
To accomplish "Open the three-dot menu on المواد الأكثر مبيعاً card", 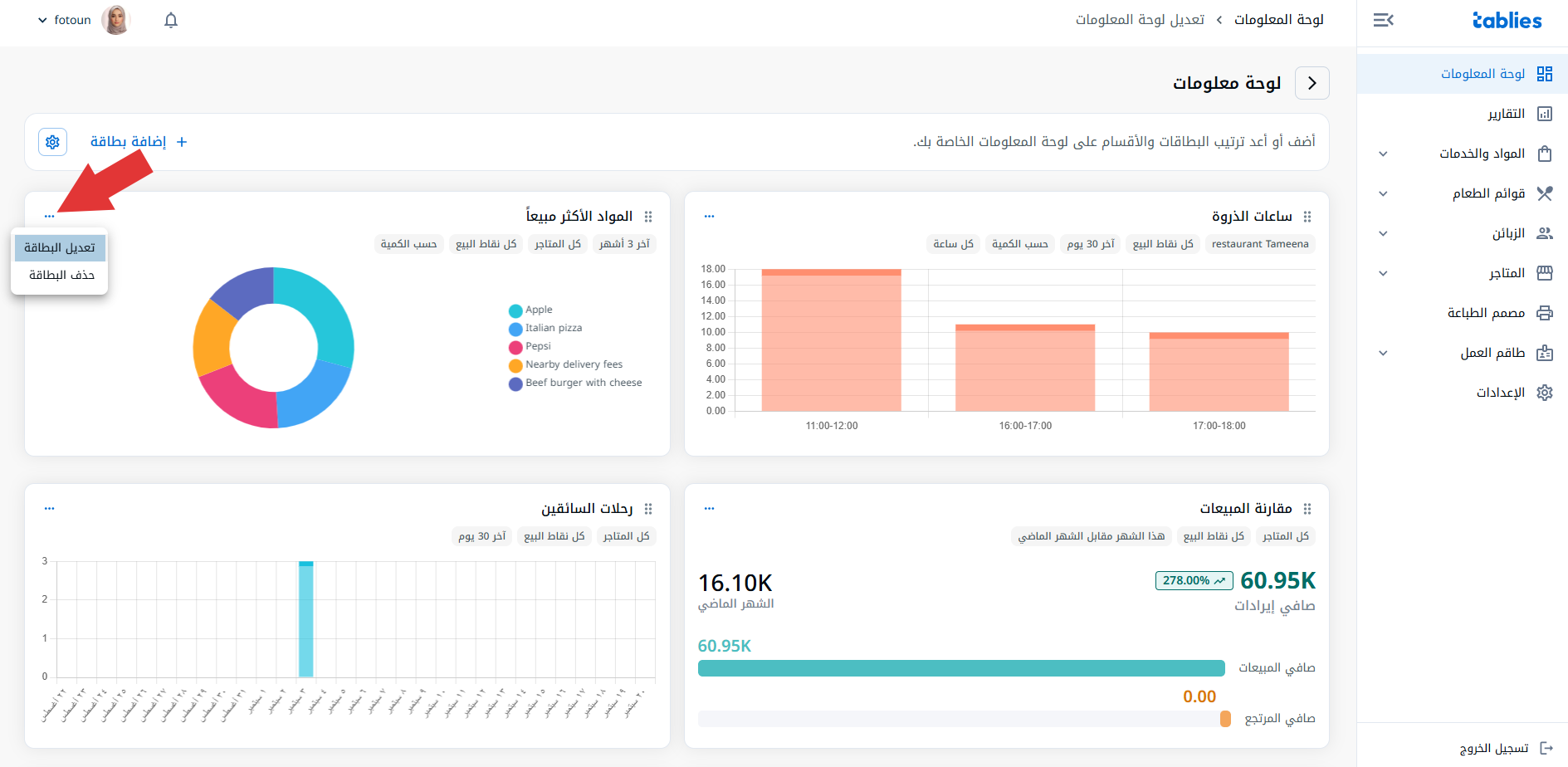I will tap(50, 216).
